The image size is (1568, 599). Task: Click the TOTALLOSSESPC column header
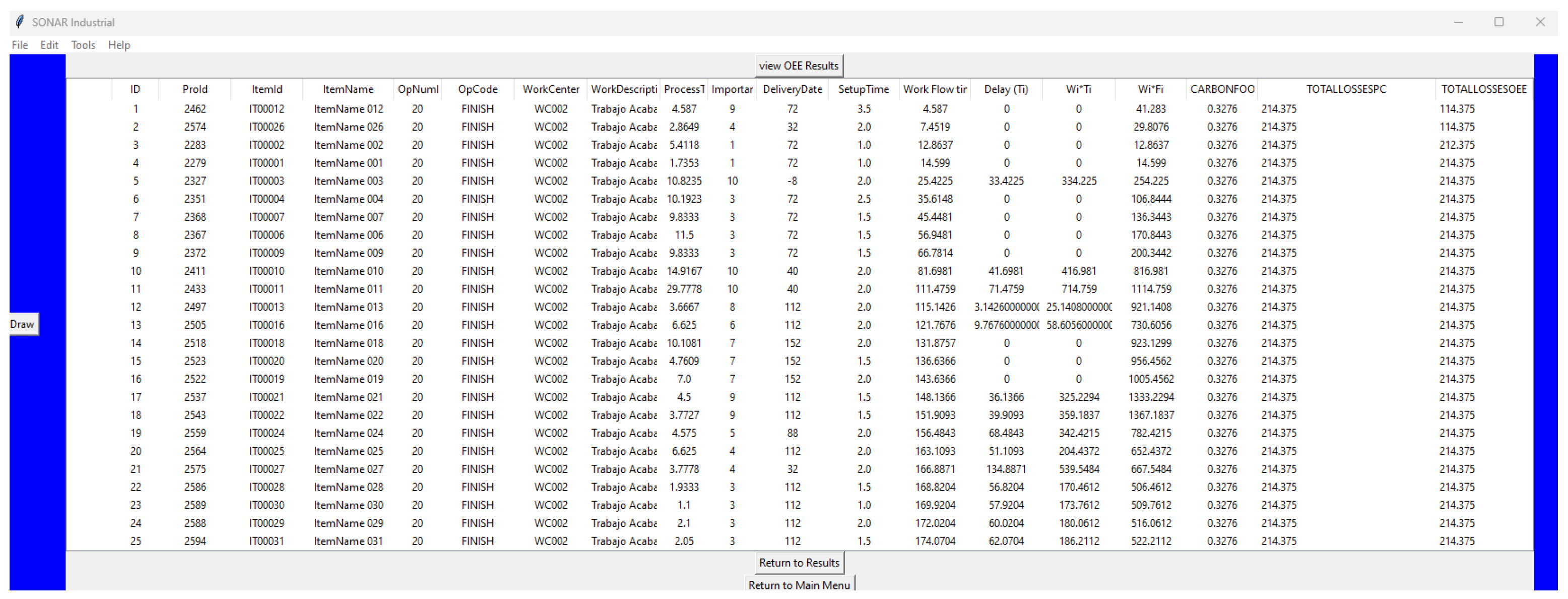(x=1345, y=89)
